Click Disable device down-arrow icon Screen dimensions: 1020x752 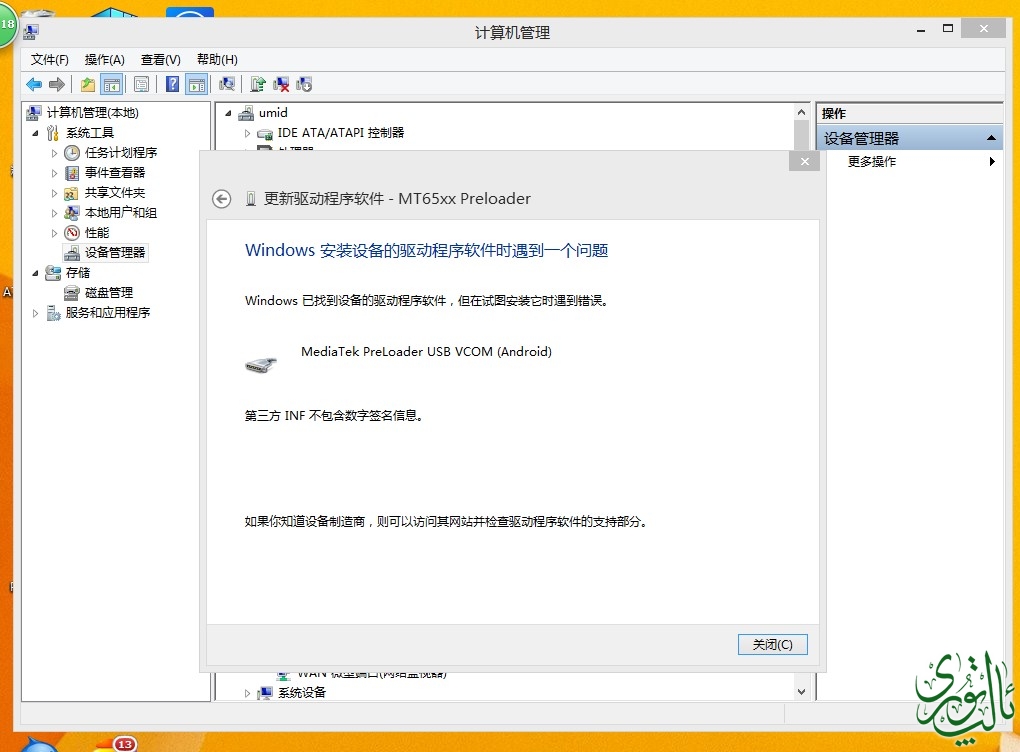point(304,84)
